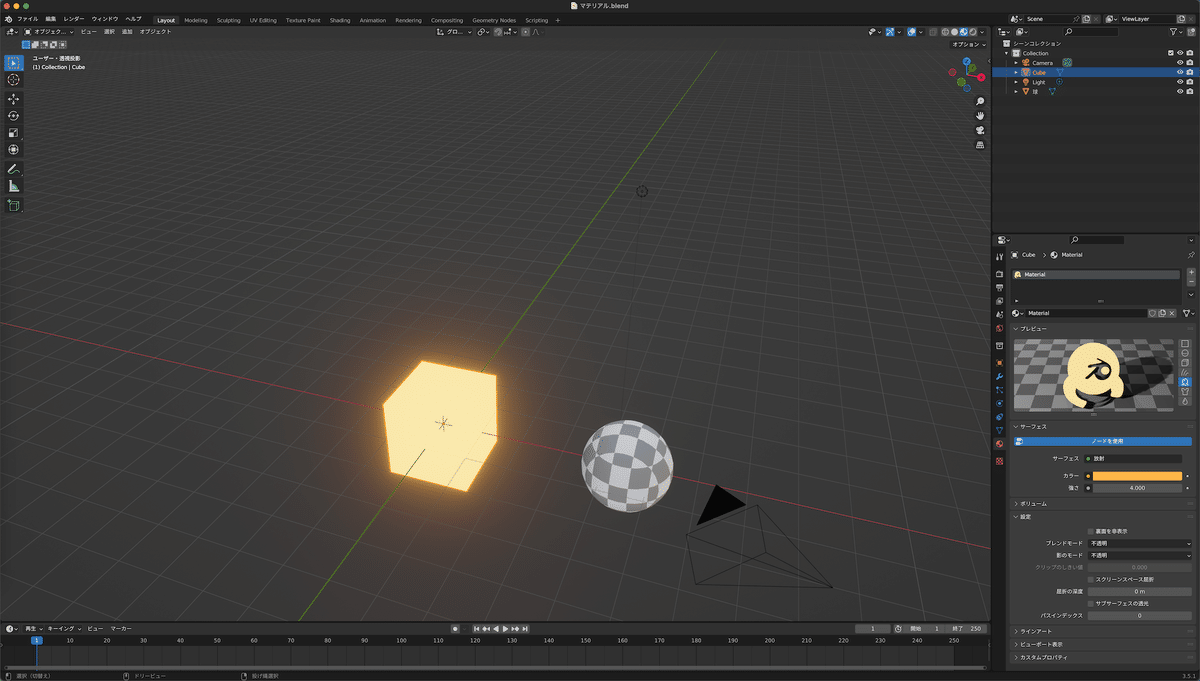
Task: Select the Add Cube tool
Action: [14, 205]
